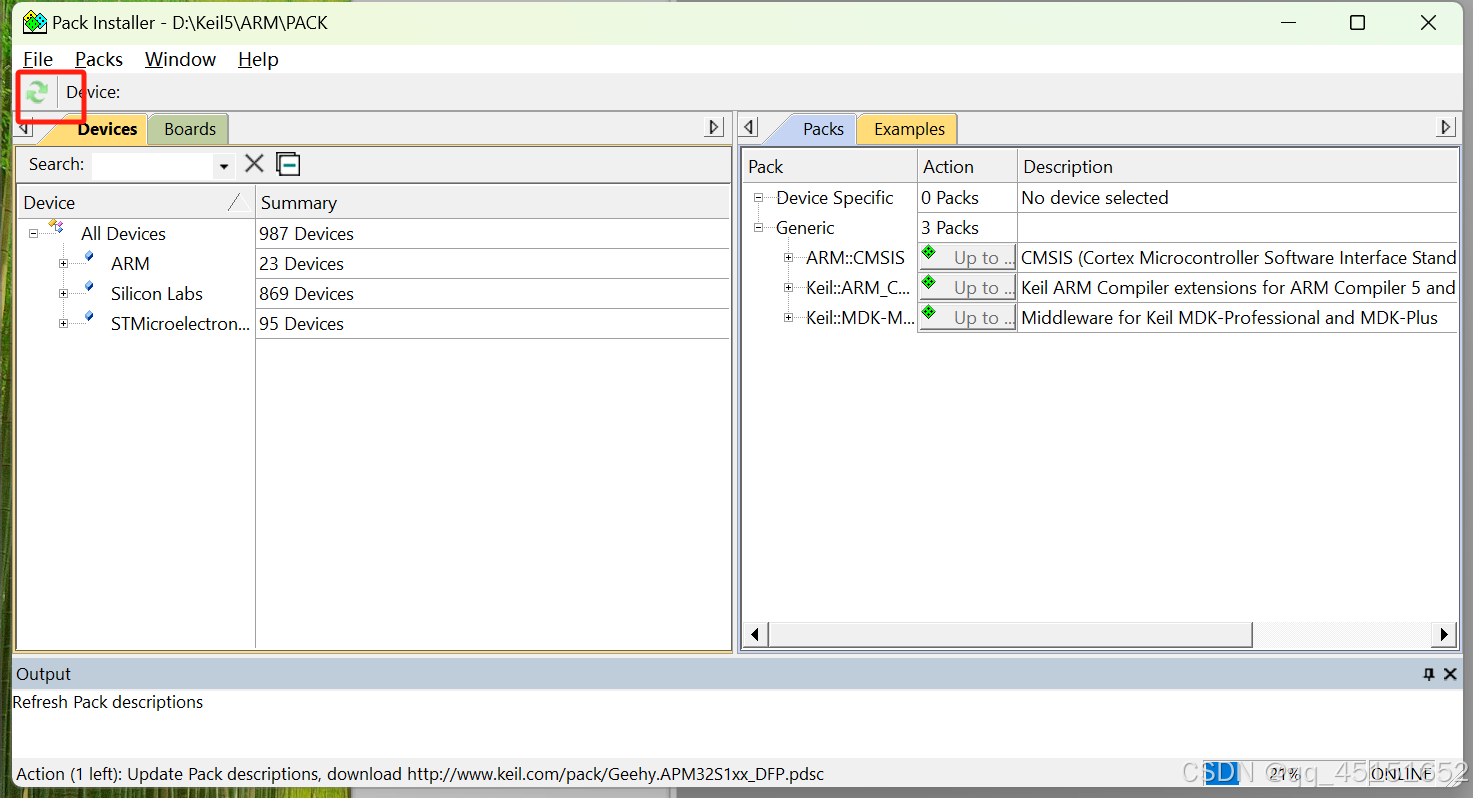Click the CMSIS description text

(x=1238, y=258)
